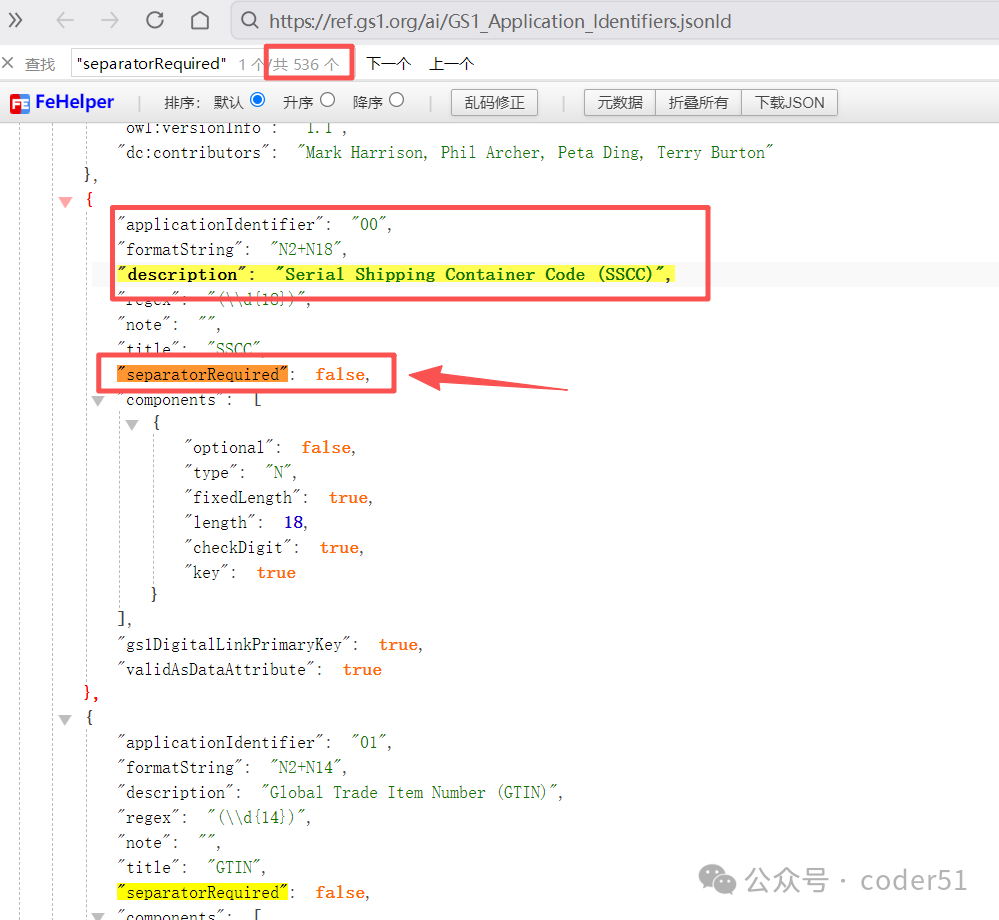
Task: Click the "dc:contributors" key
Action: [x=194, y=152]
